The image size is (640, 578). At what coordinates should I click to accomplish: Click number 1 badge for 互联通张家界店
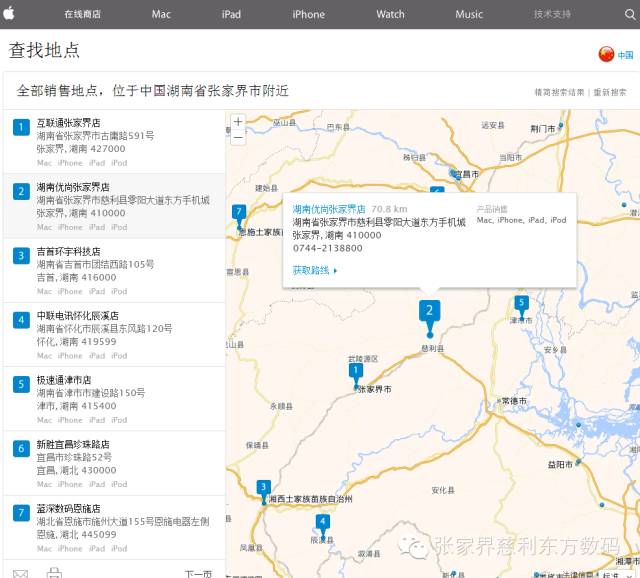pos(21,127)
